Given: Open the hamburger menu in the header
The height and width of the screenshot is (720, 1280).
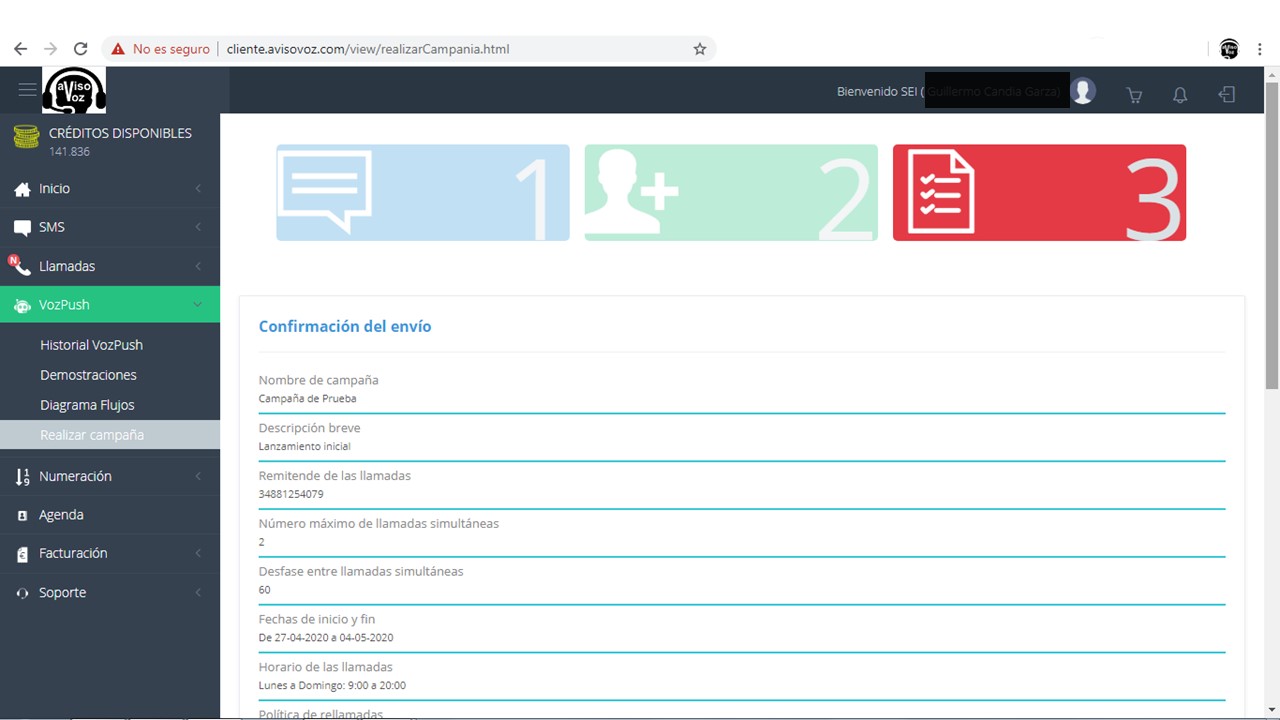Looking at the screenshot, I should point(27,90).
